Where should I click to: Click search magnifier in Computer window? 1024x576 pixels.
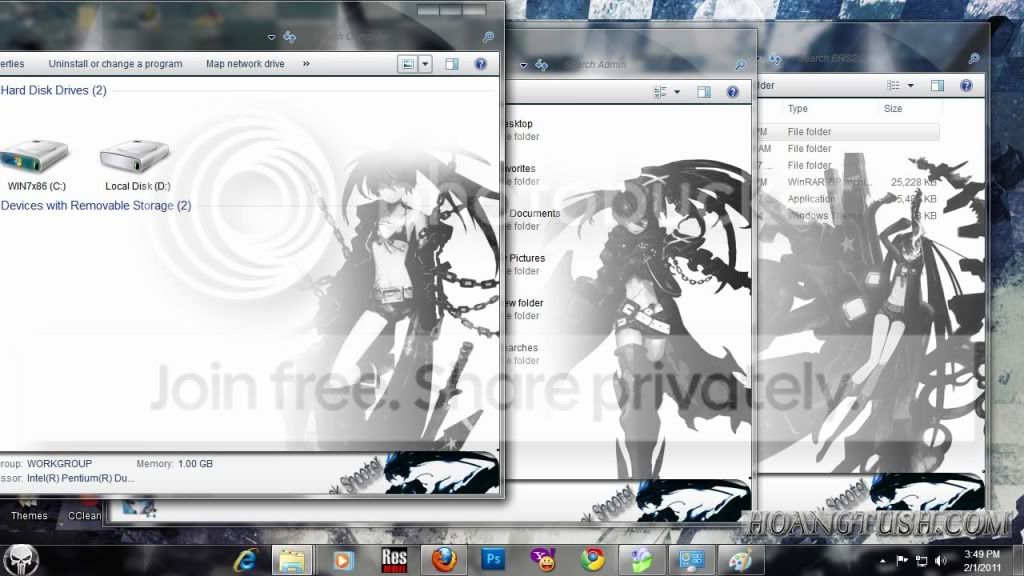point(488,37)
